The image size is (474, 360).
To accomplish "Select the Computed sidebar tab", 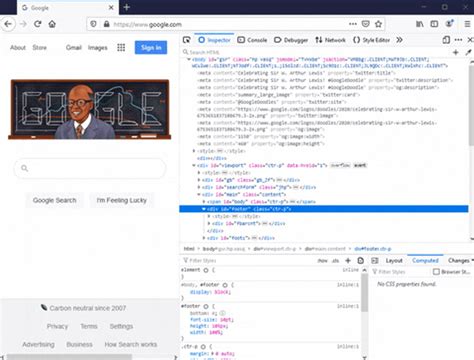I will pos(425,261).
